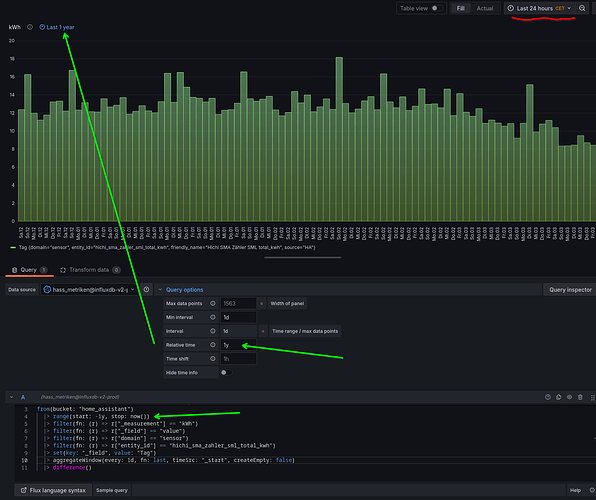This screenshot has height=500, width=596.
Task: Duplicate query A with the copy icon
Action: point(558,397)
